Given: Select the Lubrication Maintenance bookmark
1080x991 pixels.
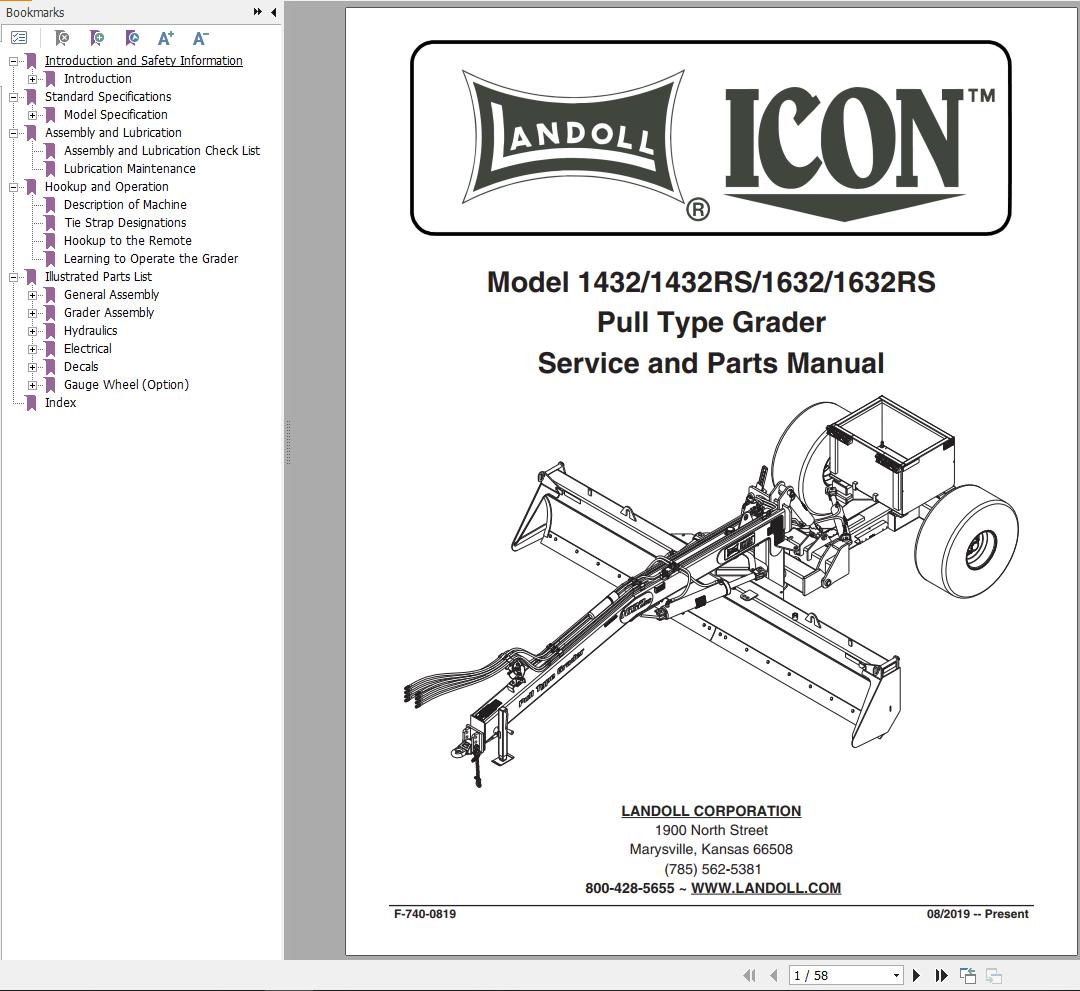Looking at the screenshot, I should pyautogui.click(x=130, y=168).
